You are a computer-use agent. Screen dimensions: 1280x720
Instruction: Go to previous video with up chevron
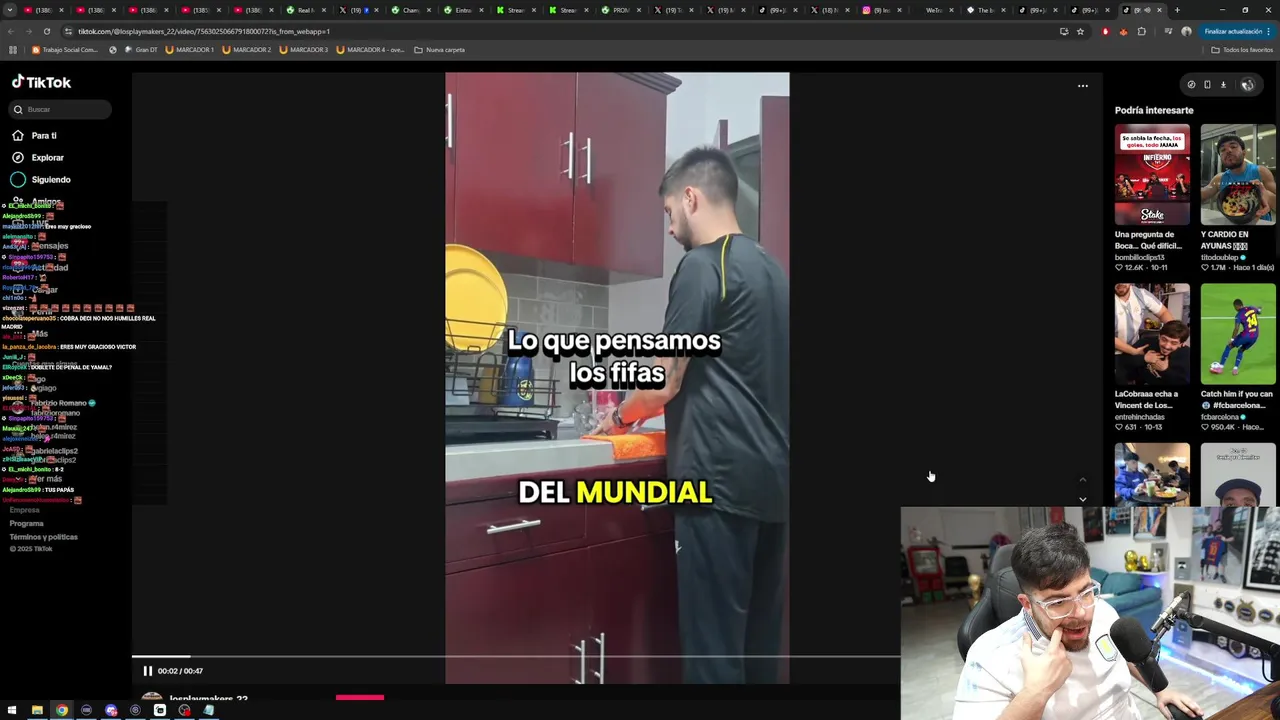tap(1082, 480)
